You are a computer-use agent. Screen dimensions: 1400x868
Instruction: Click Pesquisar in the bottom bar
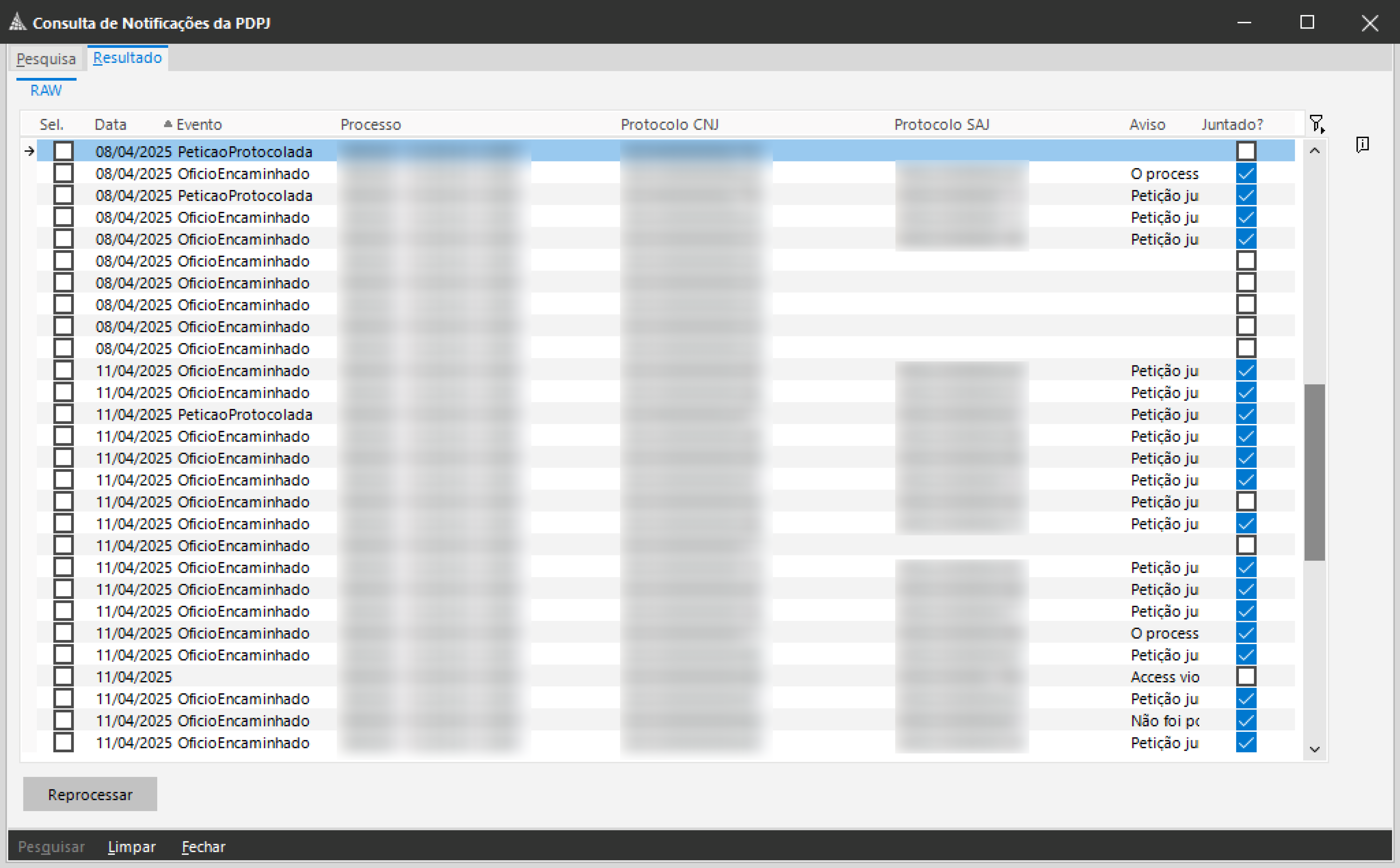[51, 847]
